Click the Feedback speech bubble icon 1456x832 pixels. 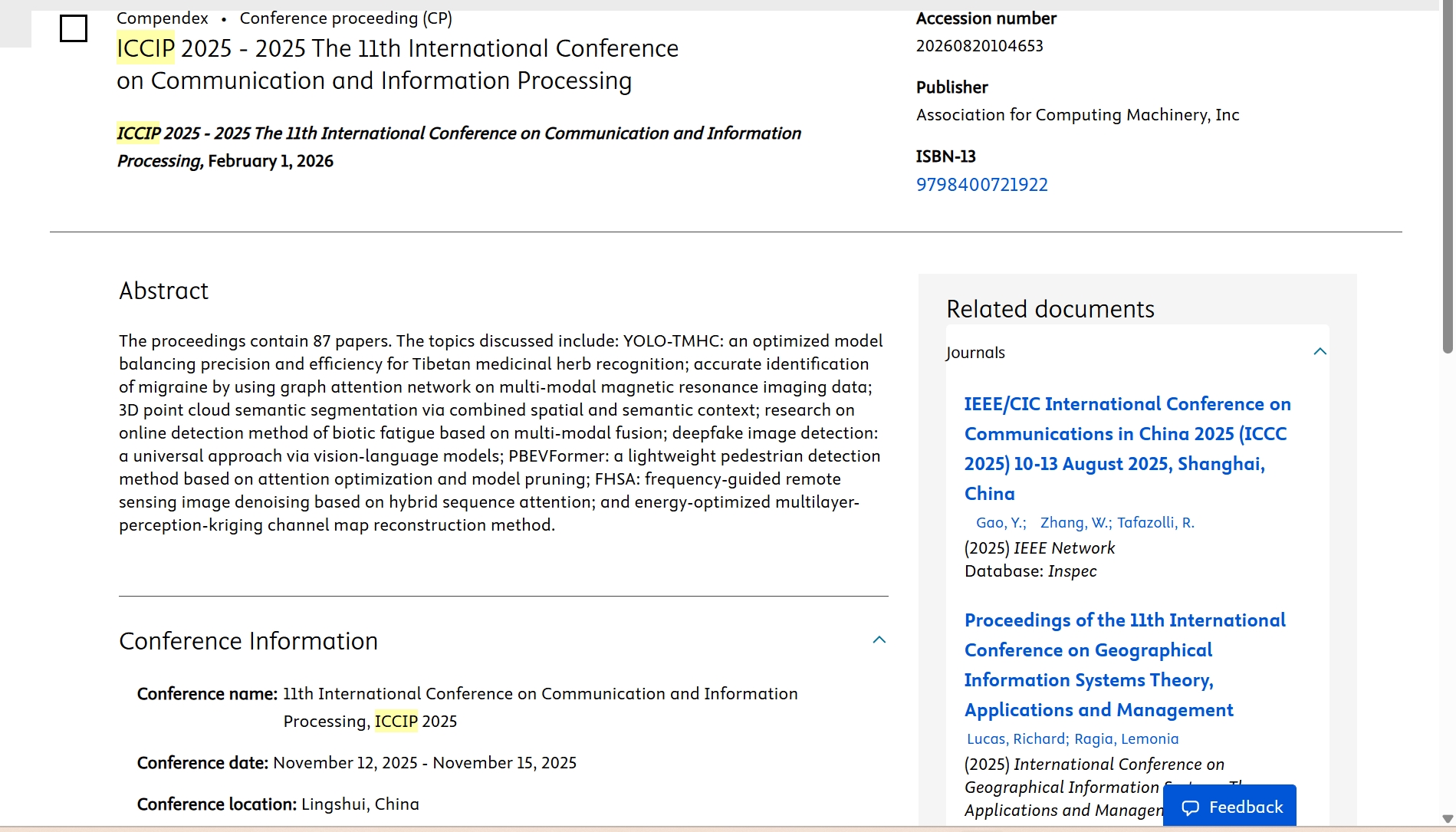click(x=1190, y=807)
